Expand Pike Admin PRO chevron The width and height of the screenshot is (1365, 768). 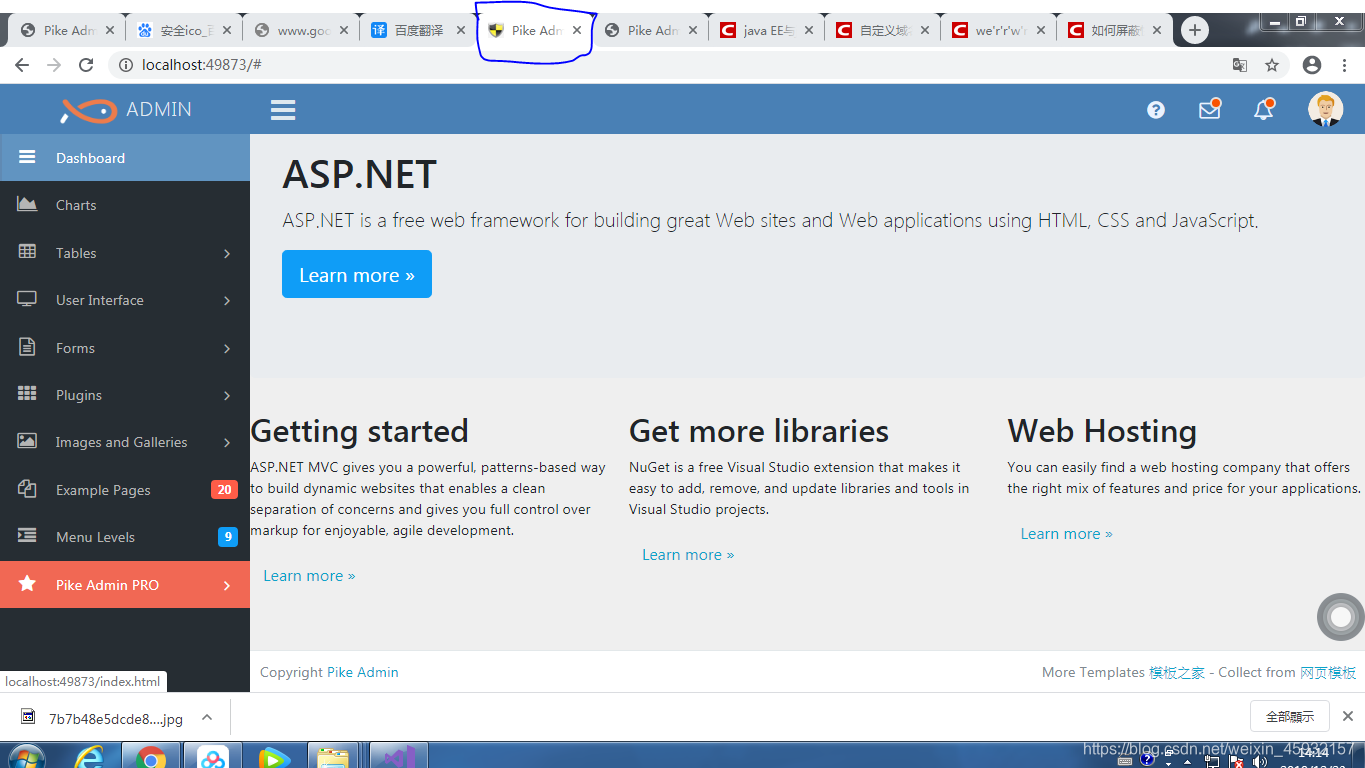tap(227, 586)
